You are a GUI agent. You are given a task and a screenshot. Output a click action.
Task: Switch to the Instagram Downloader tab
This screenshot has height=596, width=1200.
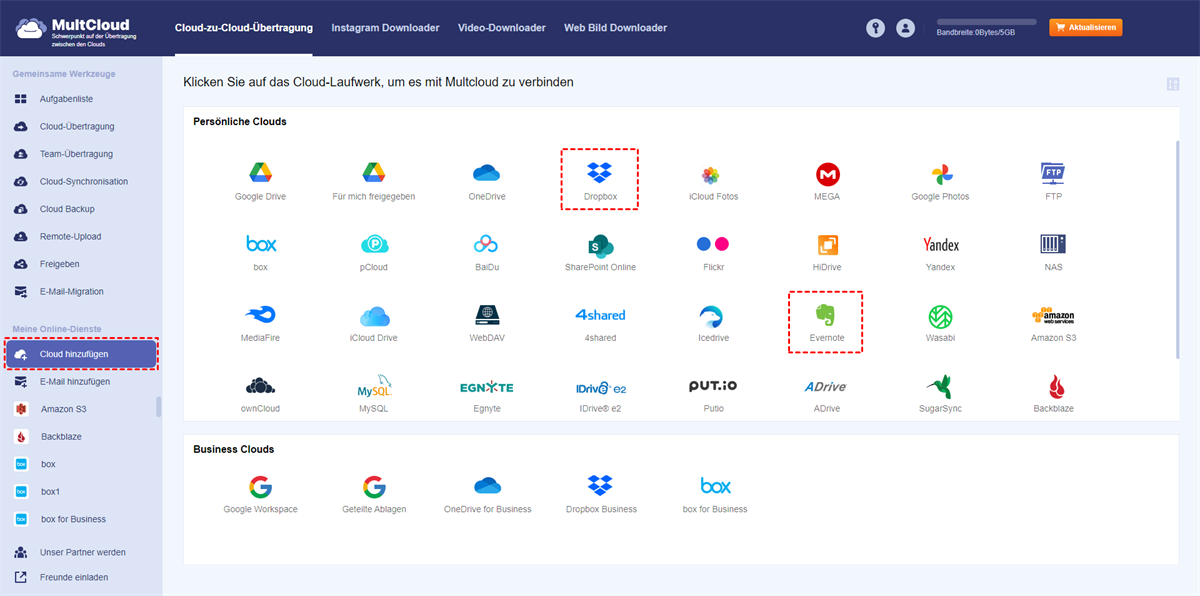point(386,27)
